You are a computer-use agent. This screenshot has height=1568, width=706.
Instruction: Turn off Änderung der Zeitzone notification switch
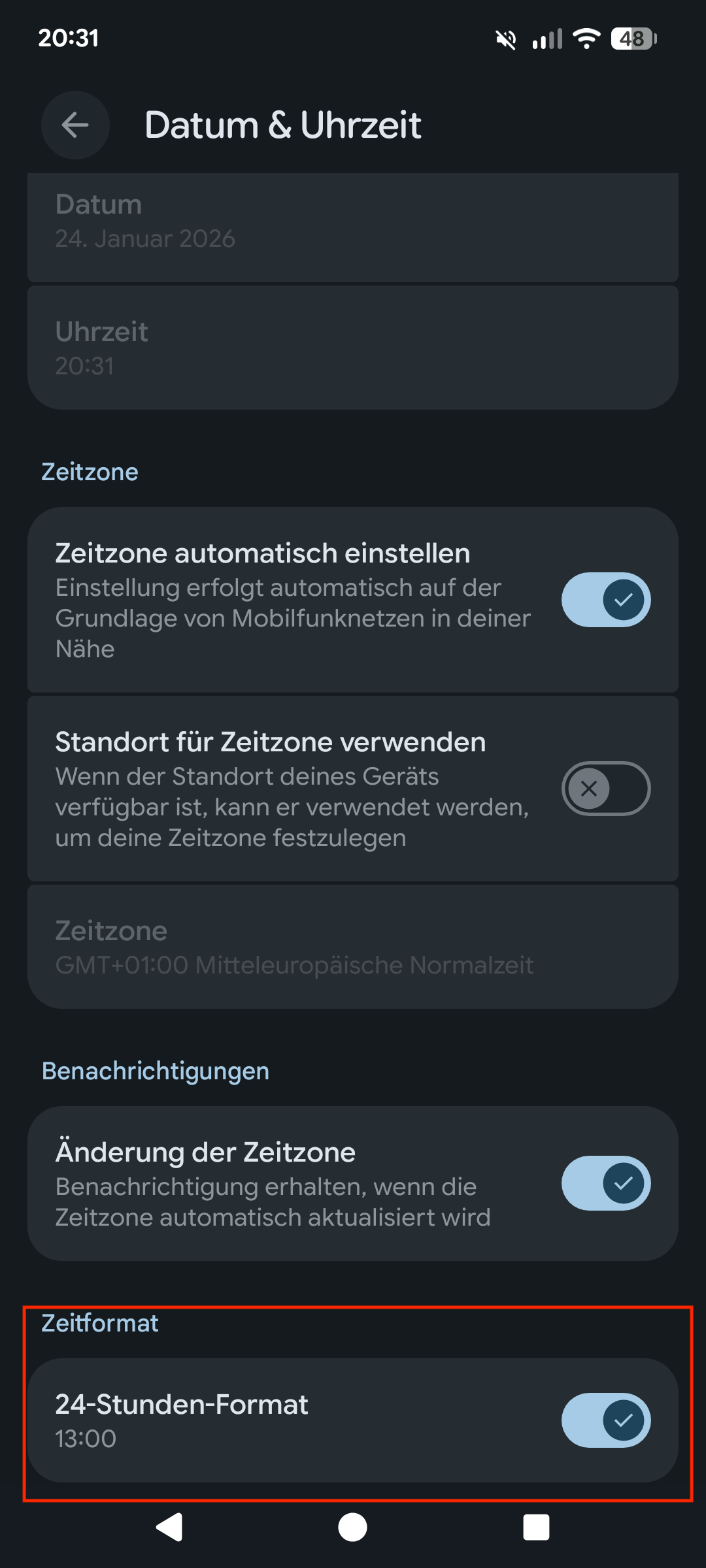[x=605, y=1183]
